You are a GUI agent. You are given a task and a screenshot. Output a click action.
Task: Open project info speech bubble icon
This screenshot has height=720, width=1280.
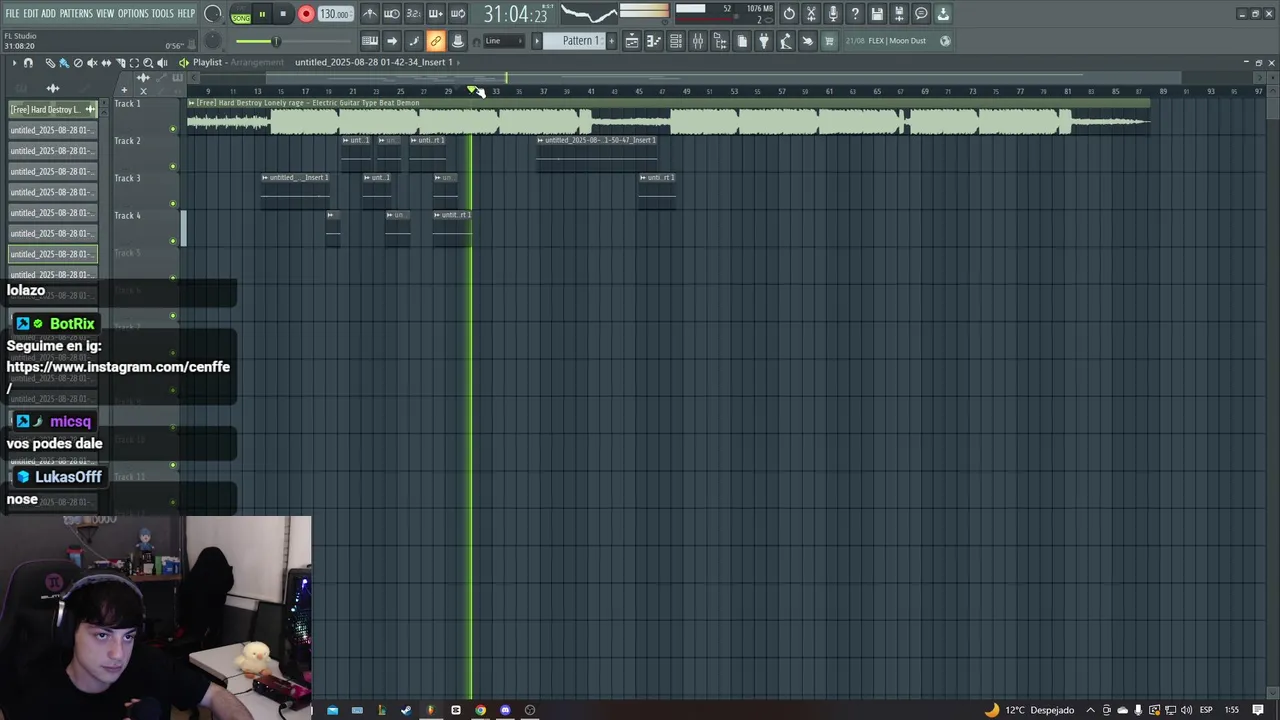click(x=921, y=14)
